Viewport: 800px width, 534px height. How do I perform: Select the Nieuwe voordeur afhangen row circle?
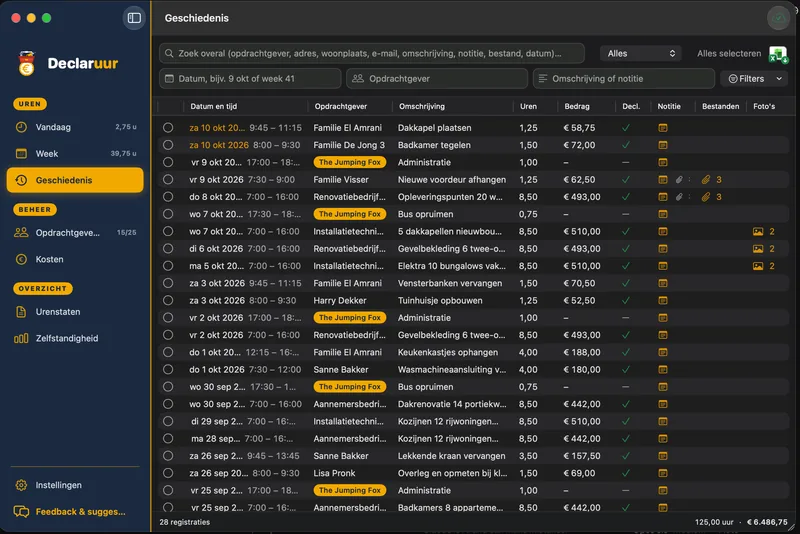pyautogui.click(x=168, y=180)
